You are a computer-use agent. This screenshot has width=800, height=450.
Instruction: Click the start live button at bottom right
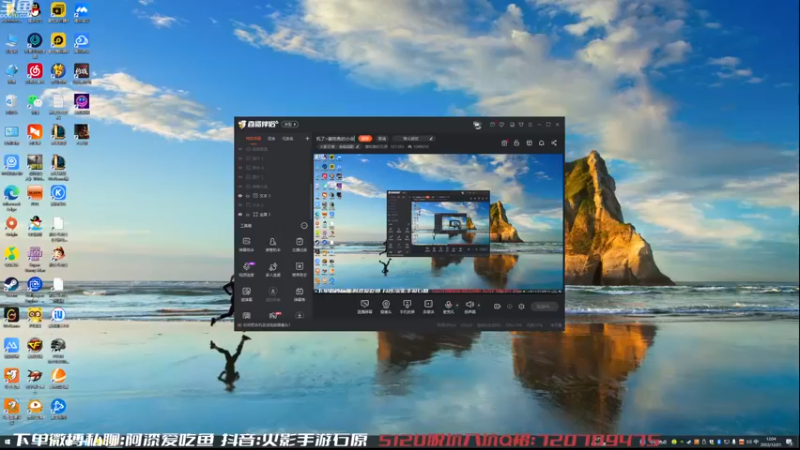tap(544, 307)
